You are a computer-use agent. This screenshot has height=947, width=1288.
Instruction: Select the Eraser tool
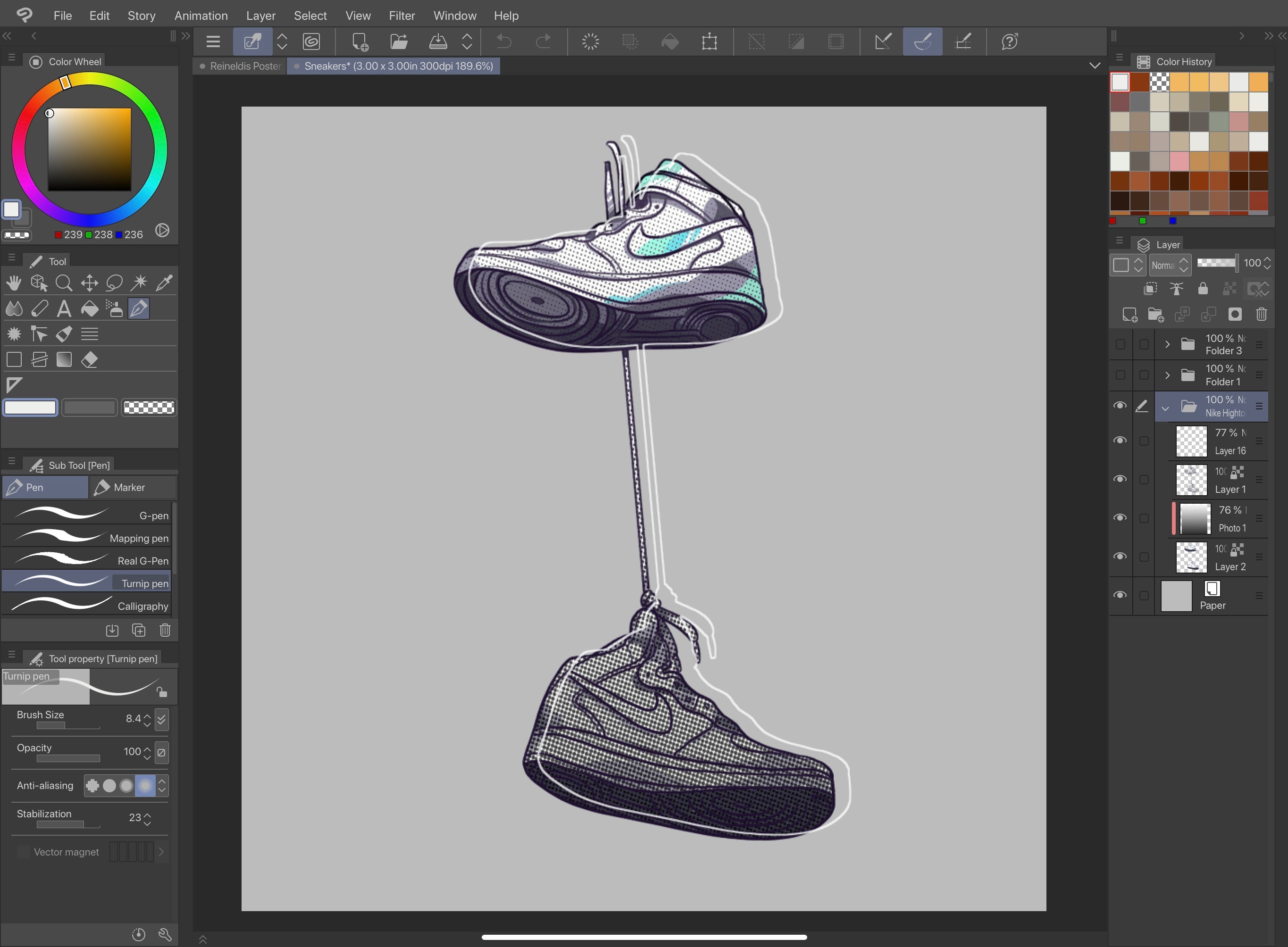click(x=90, y=359)
